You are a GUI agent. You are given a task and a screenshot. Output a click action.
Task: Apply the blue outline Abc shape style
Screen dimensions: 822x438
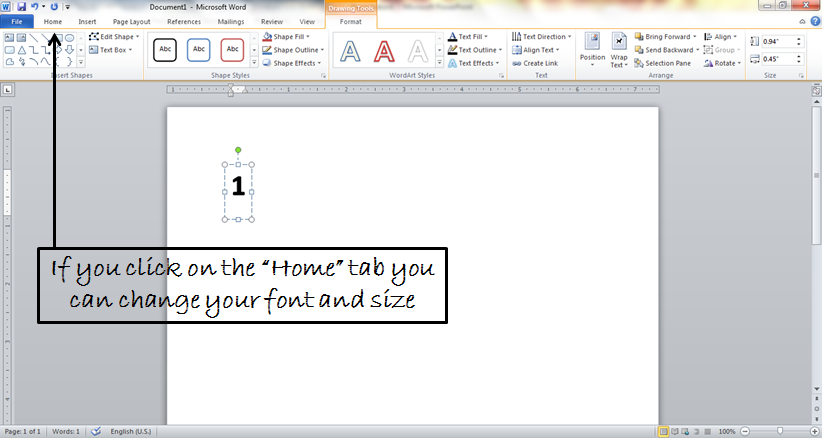(199, 50)
